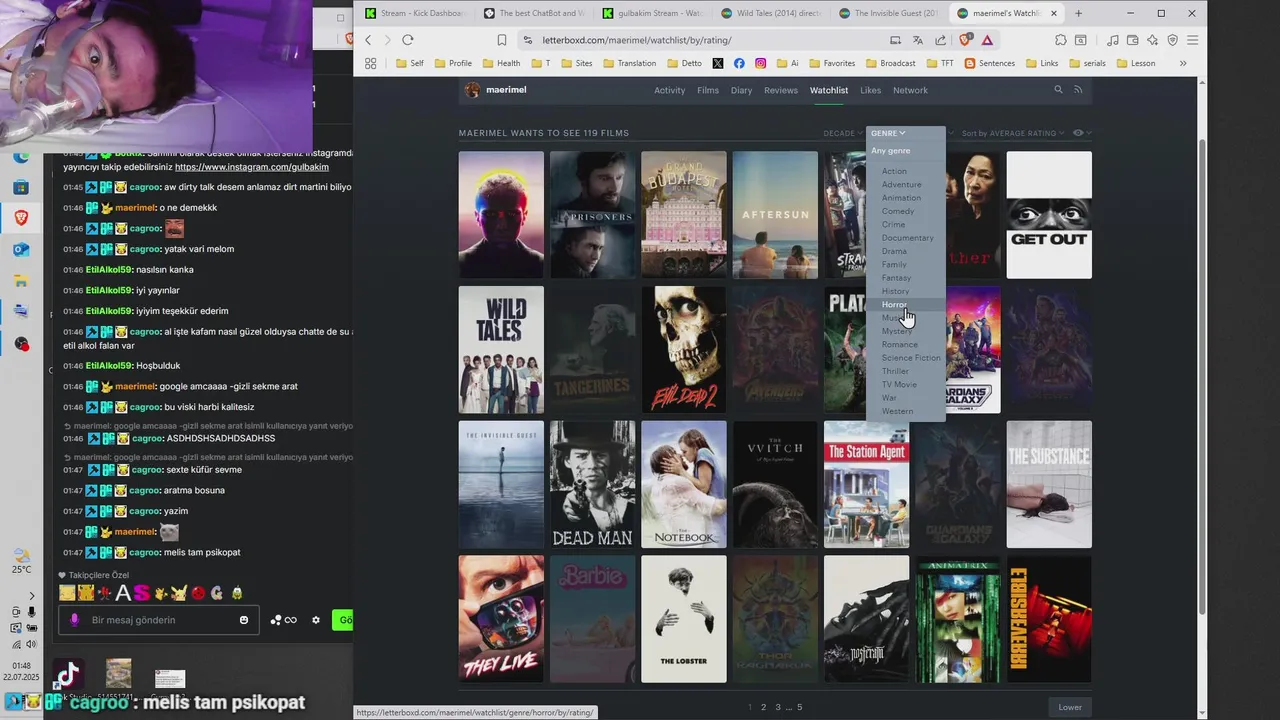Switch to The Invisible Guest browser tab

coord(889,13)
